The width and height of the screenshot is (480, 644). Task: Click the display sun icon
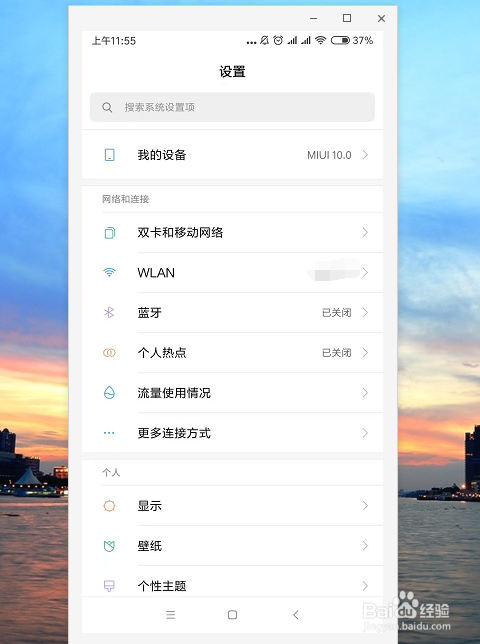(x=109, y=506)
